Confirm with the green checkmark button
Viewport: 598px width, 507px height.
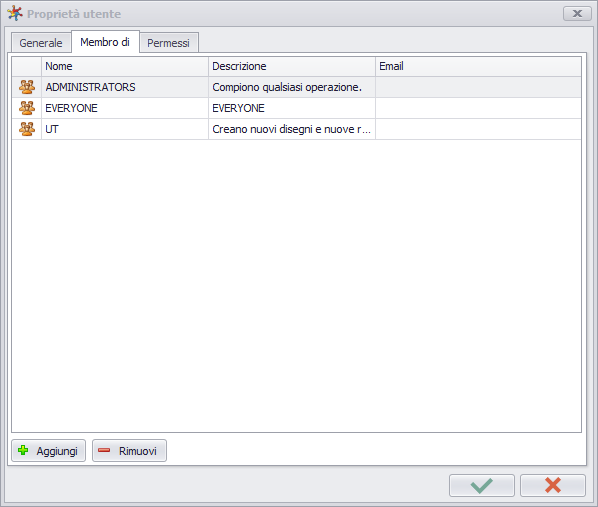coord(482,486)
